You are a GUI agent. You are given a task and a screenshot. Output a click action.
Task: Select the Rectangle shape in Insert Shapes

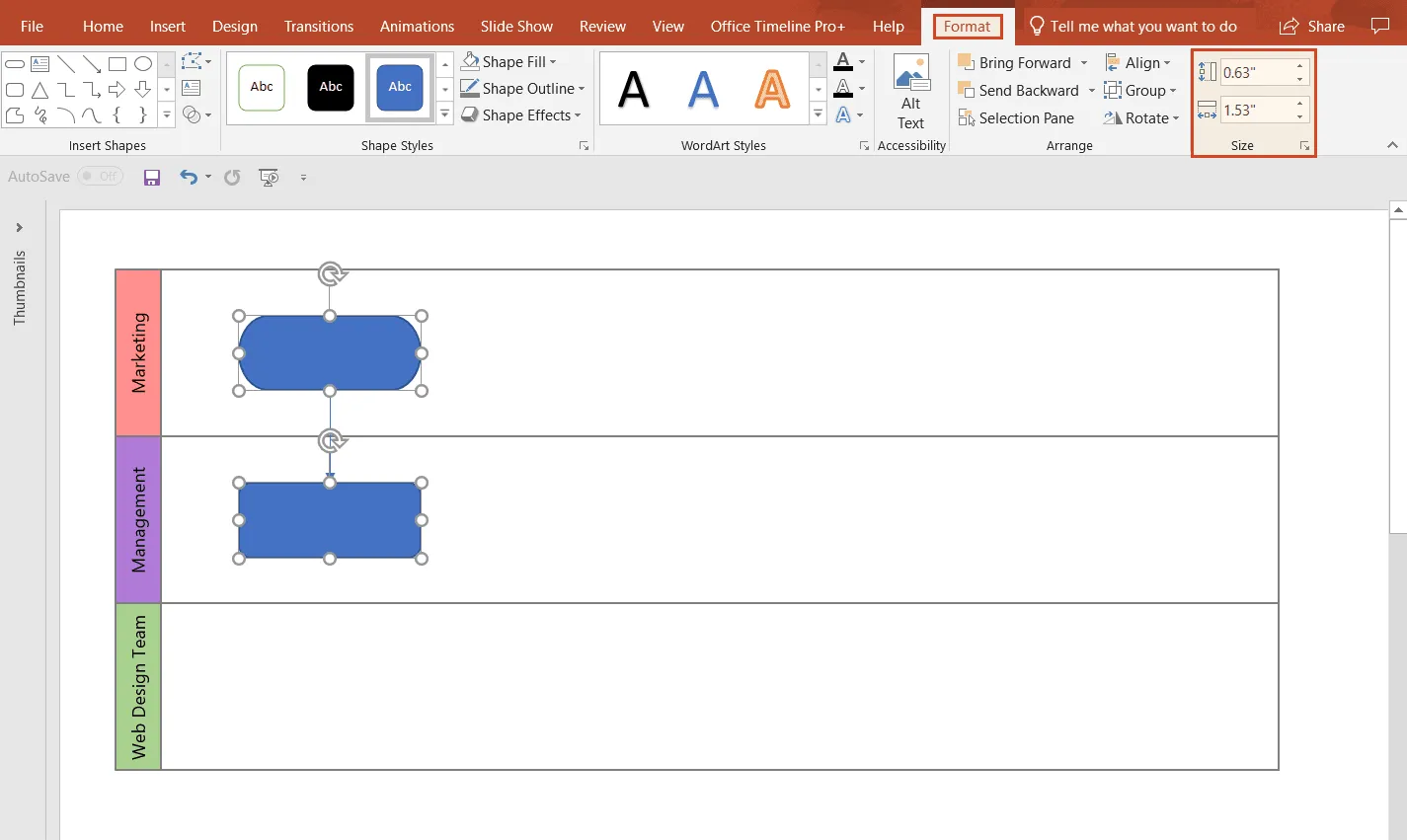pos(118,62)
